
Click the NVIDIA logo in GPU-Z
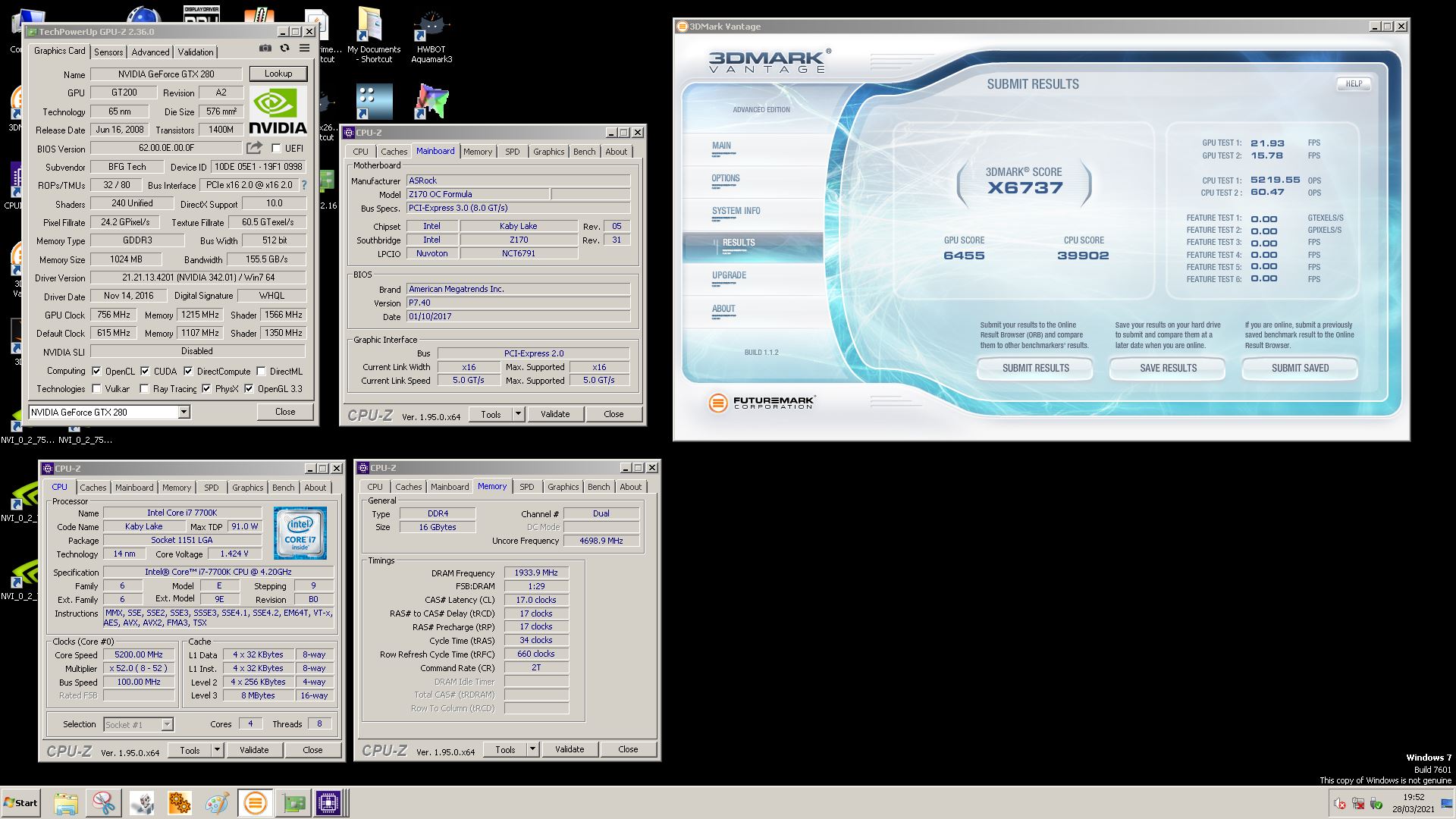point(278,111)
